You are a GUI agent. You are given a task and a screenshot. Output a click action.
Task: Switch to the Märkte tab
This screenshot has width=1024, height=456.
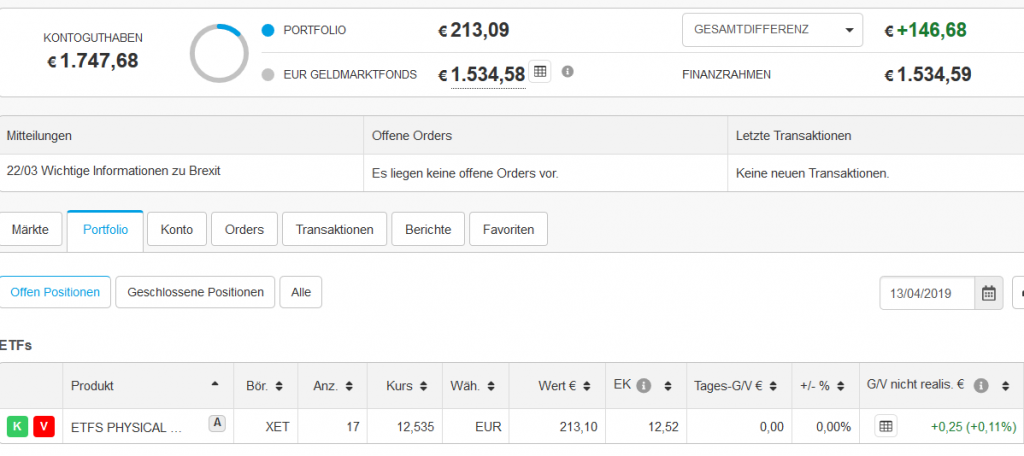[30, 229]
